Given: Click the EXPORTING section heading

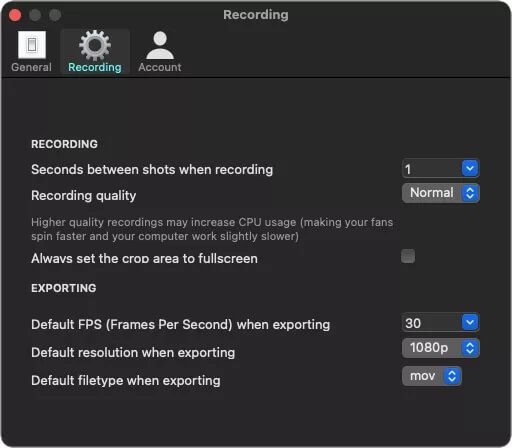Looking at the screenshot, I should pyautogui.click(x=64, y=288).
